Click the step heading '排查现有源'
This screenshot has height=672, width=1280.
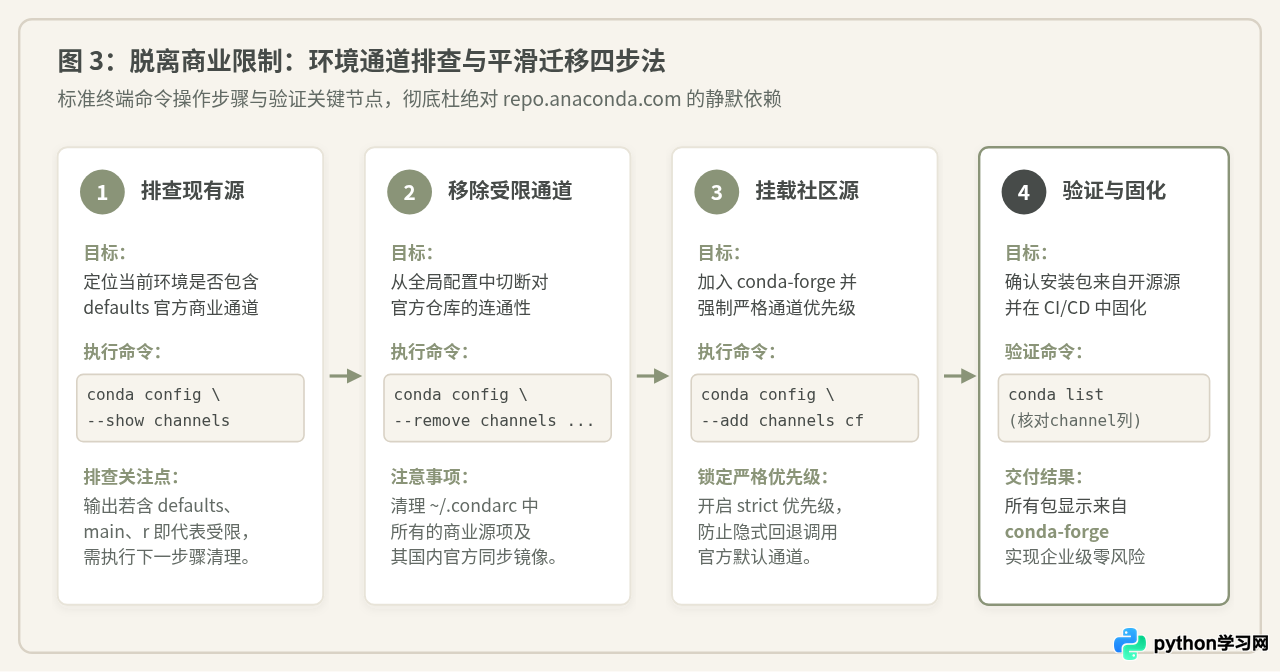pyautogui.click(x=192, y=191)
